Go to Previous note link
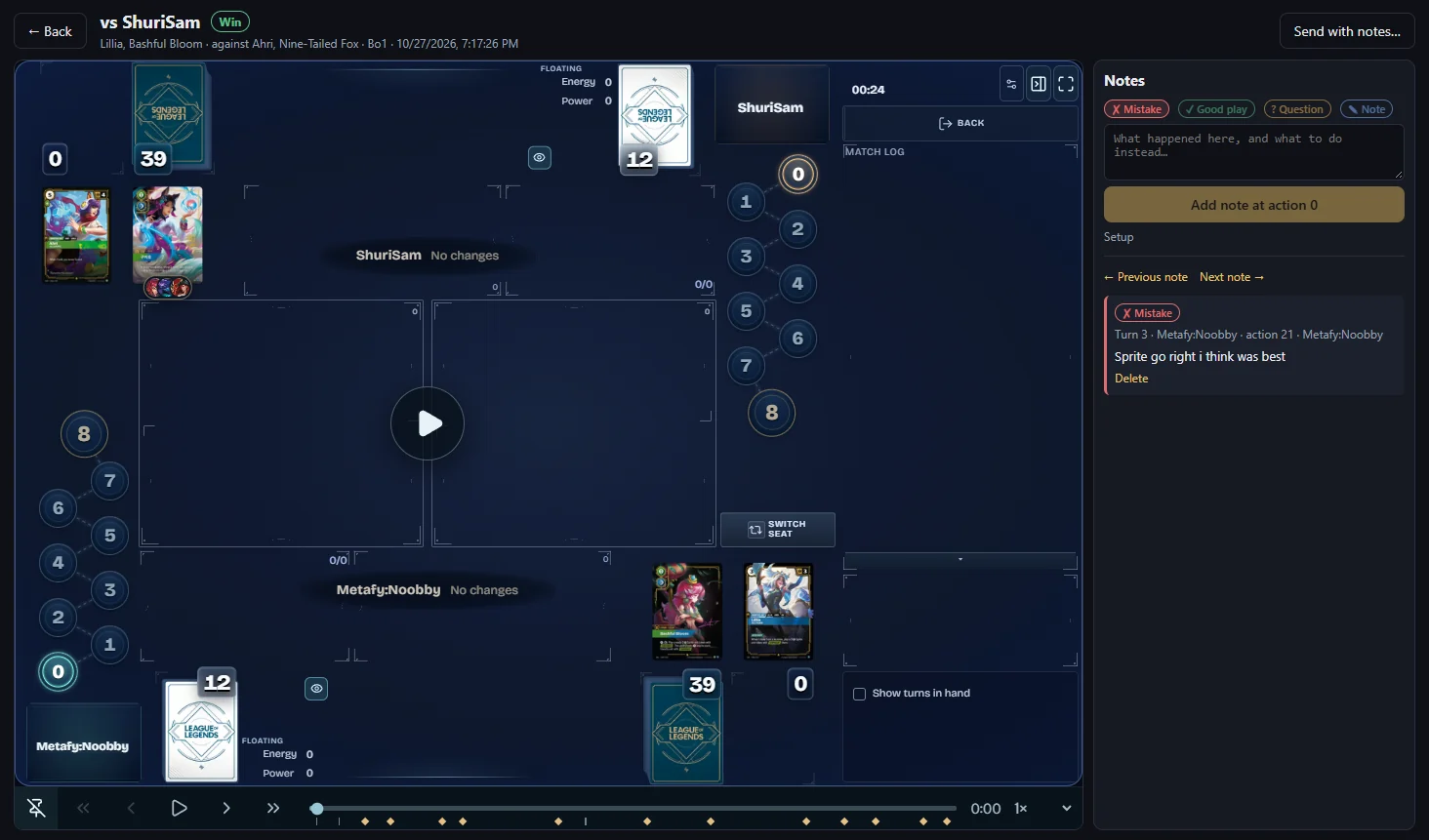This screenshot has height=840, width=1429. [1146, 277]
